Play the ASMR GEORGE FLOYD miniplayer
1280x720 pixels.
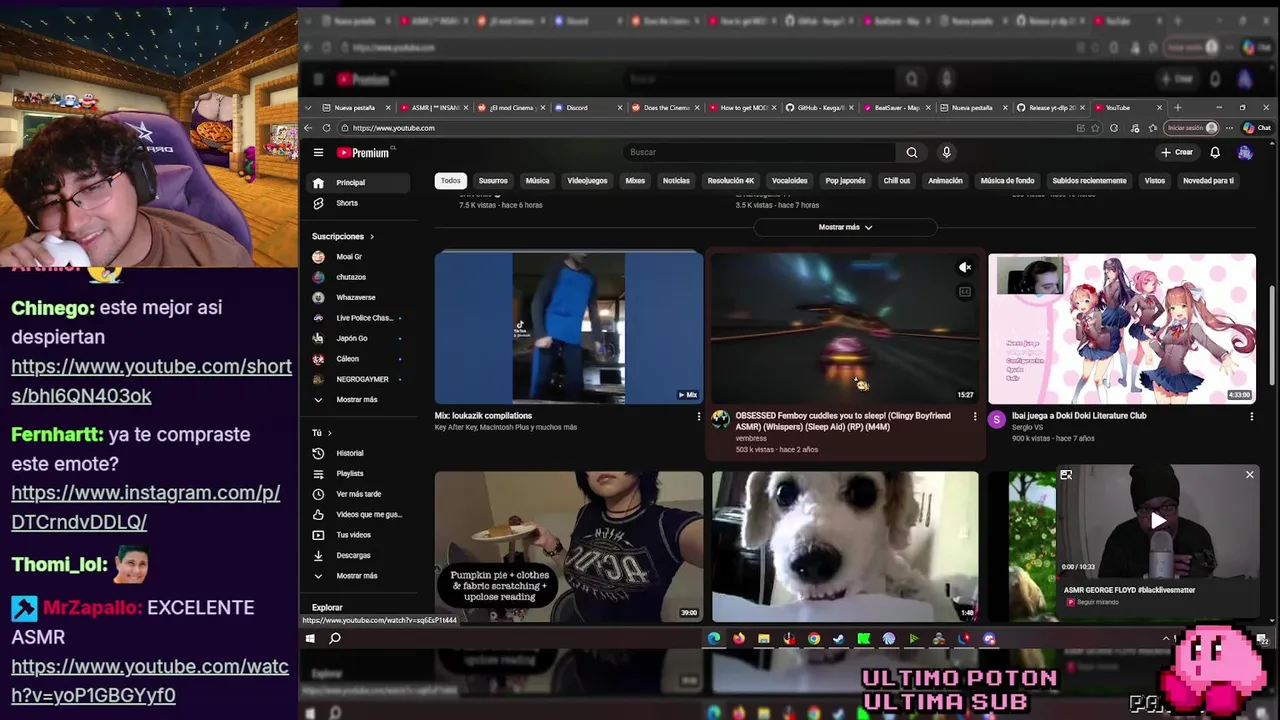point(1157,520)
